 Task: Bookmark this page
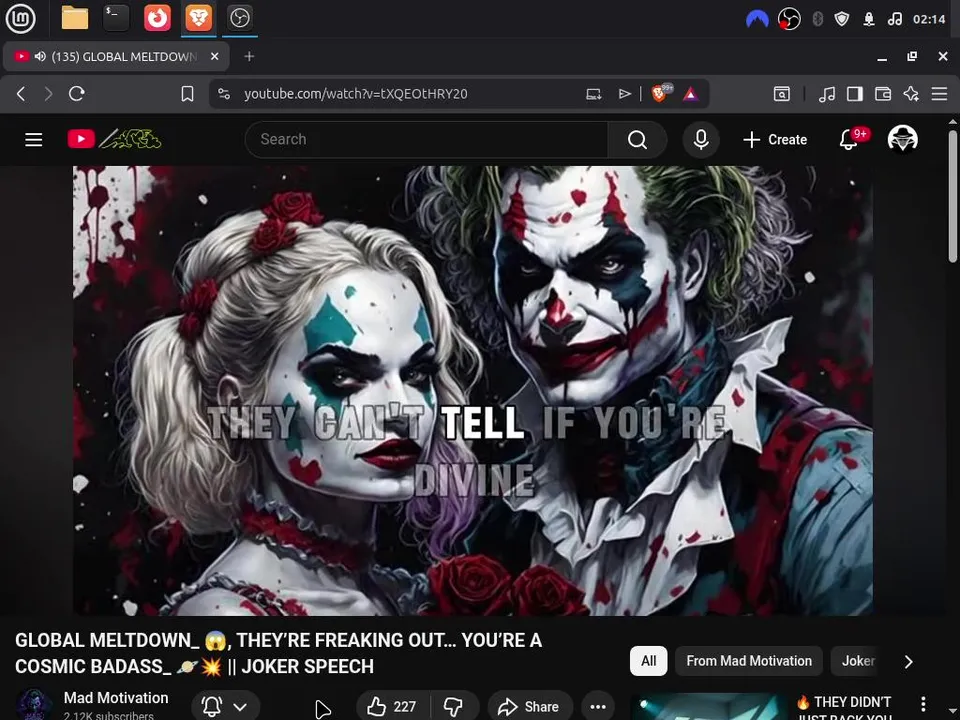(x=187, y=94)
